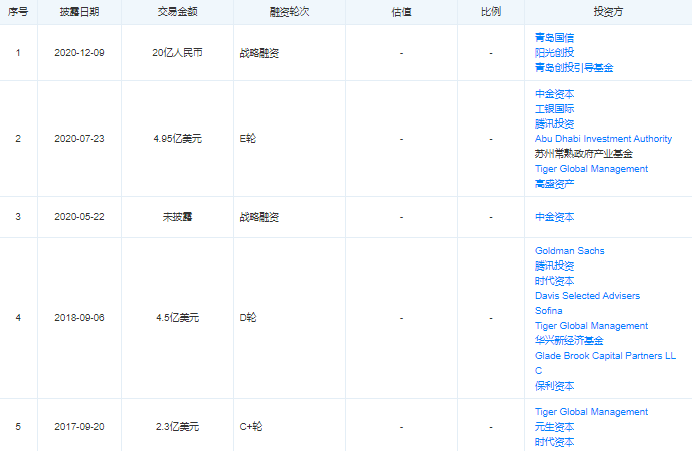Open the 华兴新经济基金 investor link
This screenshot has width=692, height=451.
point(569,341)
